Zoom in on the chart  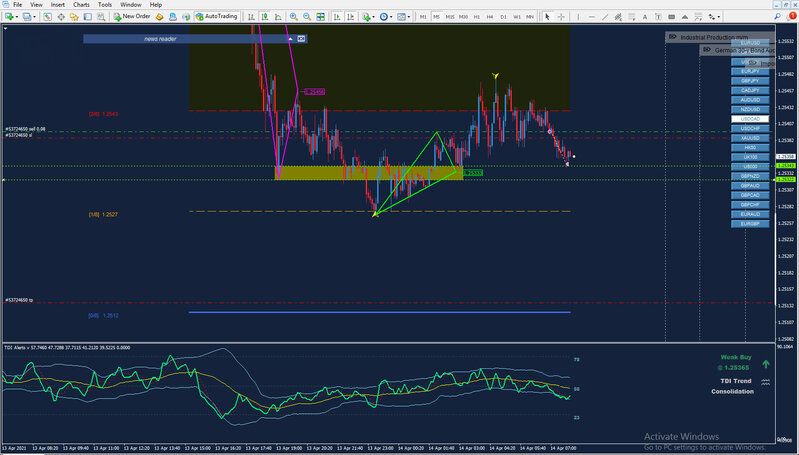(294, 17)
